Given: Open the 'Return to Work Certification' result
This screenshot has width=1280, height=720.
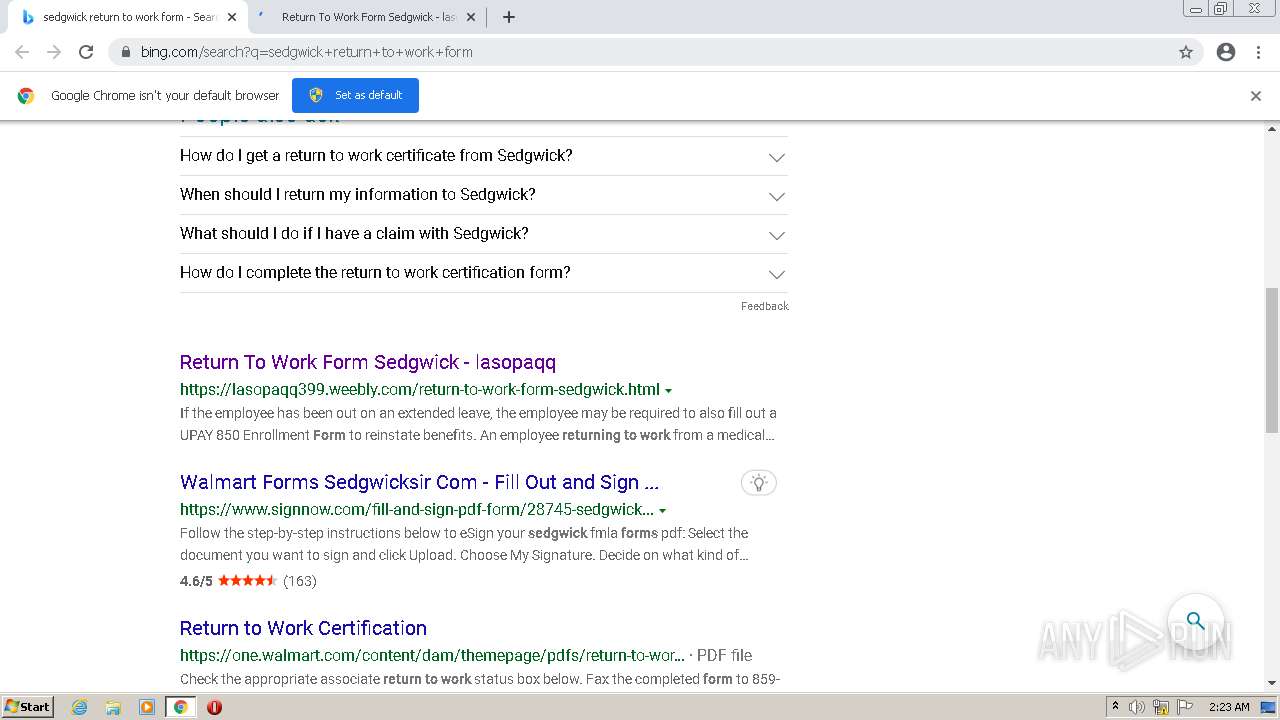Looking at the screenshot, I should [x=303, y=628].
